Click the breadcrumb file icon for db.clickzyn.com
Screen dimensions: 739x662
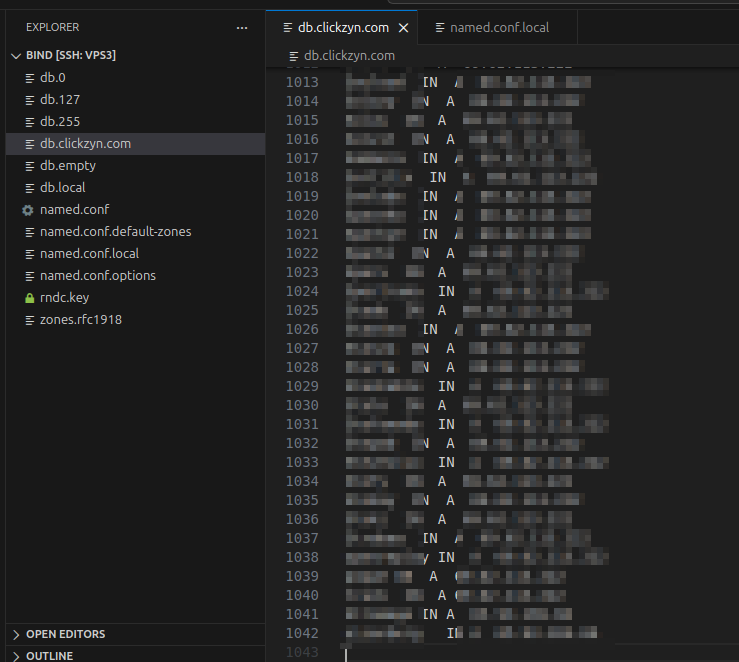click(x=293, y=56)
